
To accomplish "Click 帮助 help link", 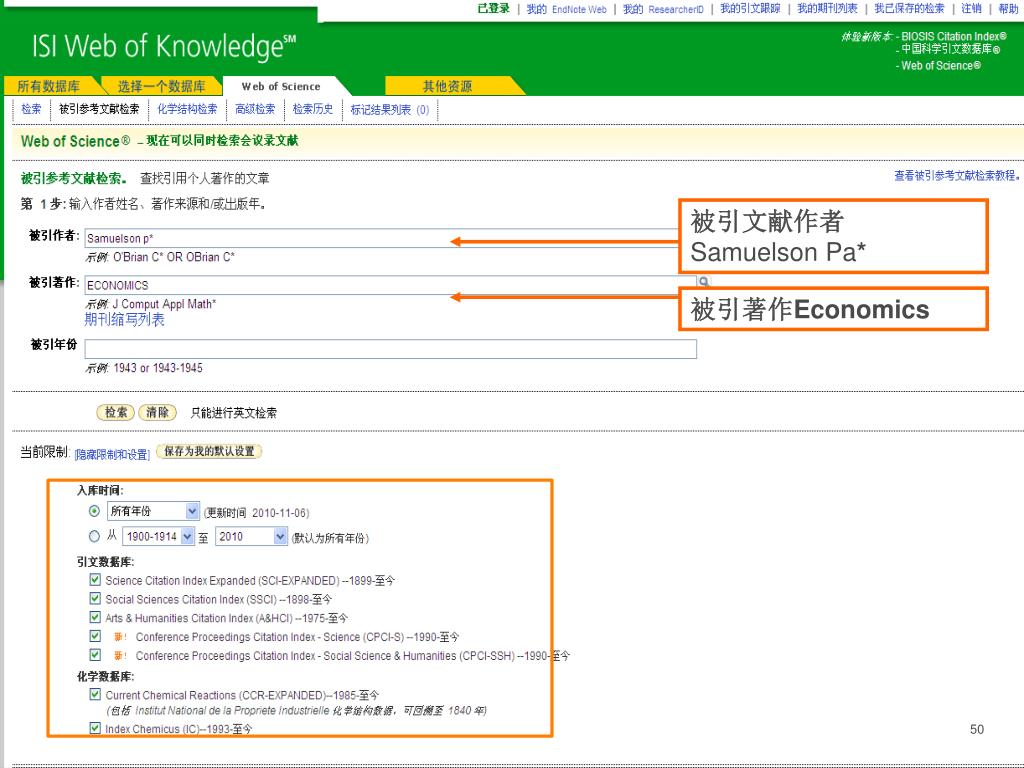I will pyautogui.click(x=1008, y=8).
